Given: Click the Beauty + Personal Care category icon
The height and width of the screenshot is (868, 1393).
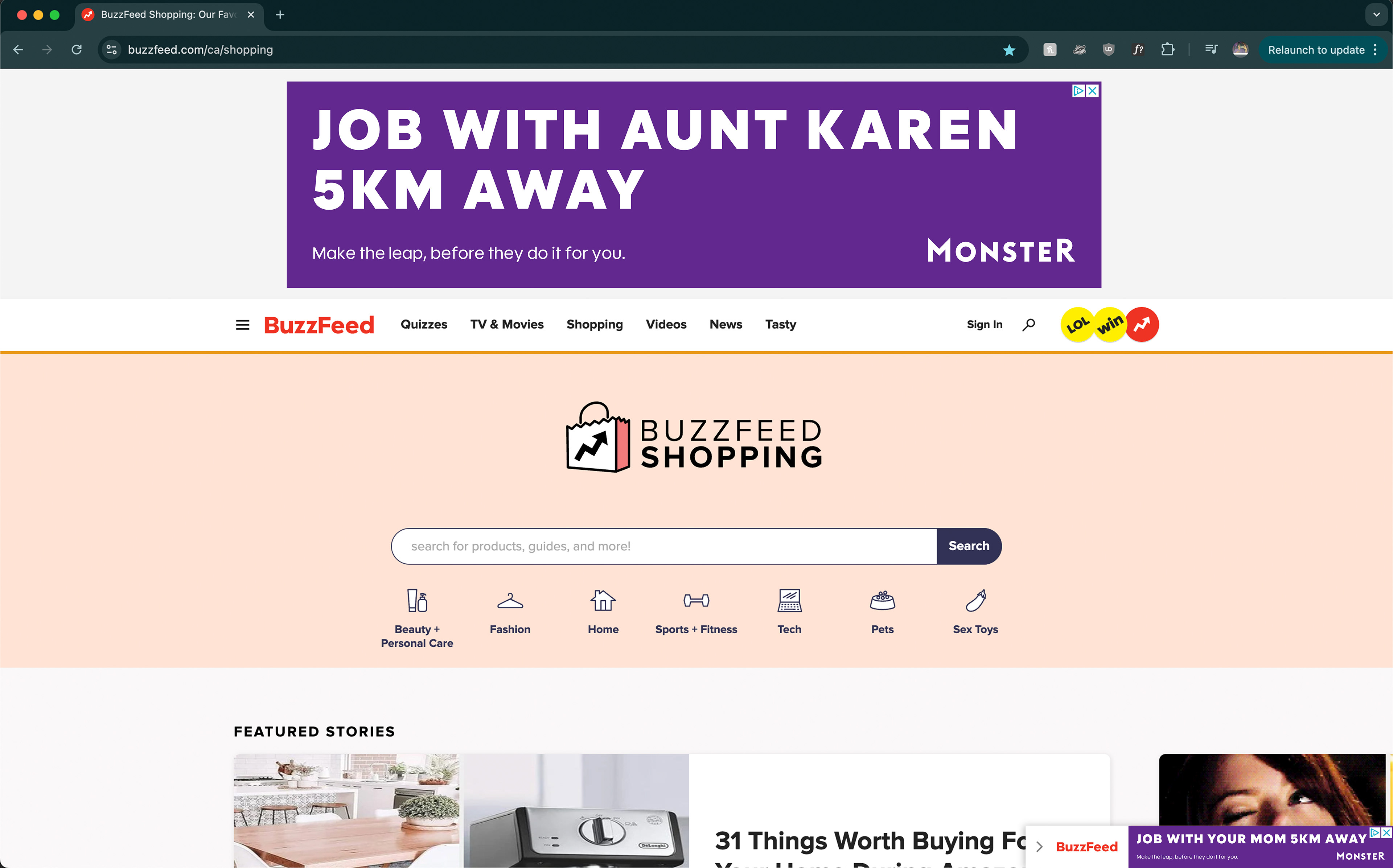Looking at the screenshot, I should coord(417,600).
